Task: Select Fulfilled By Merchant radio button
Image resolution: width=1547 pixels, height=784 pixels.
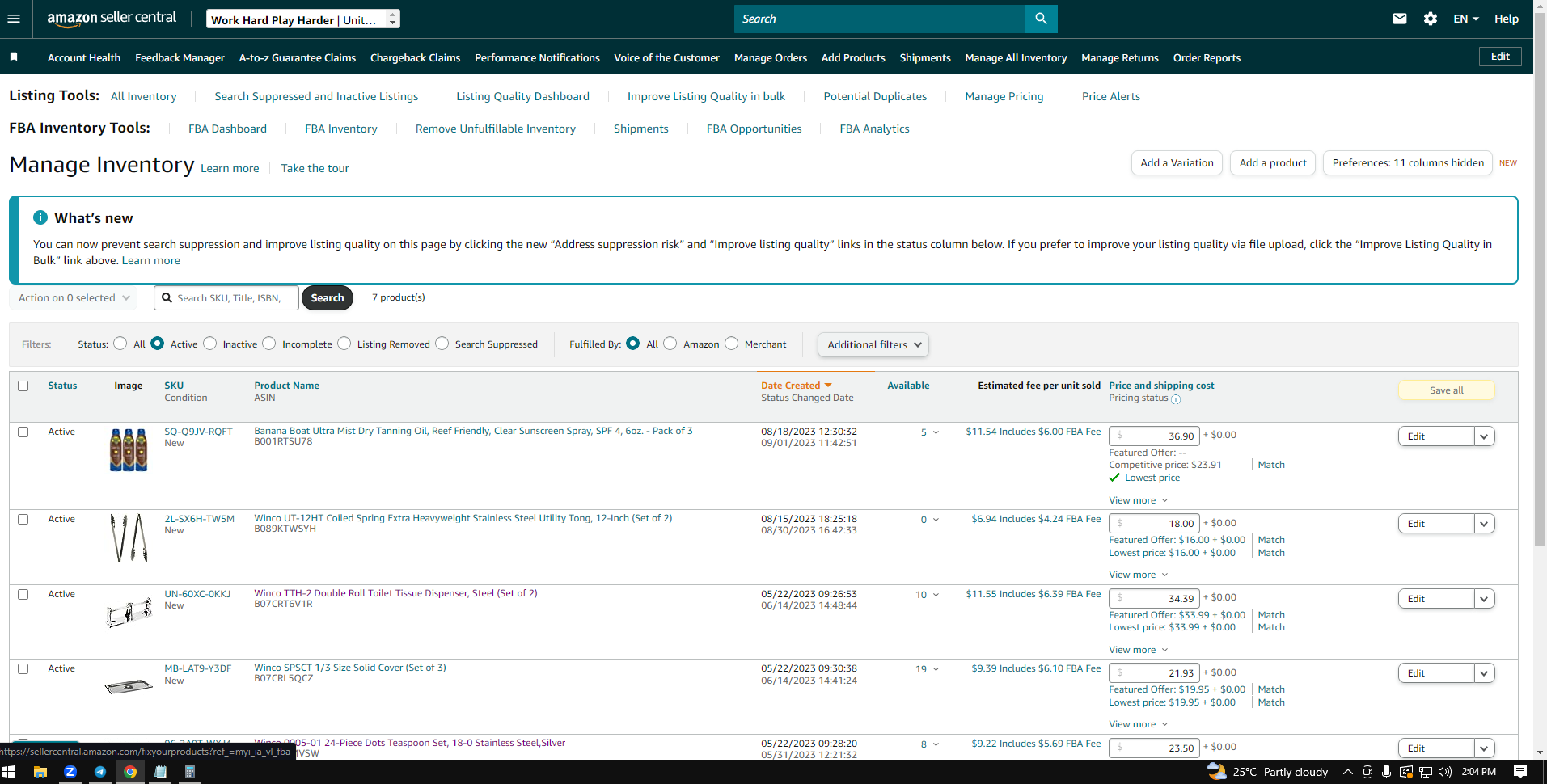Action: coord(732,344)
